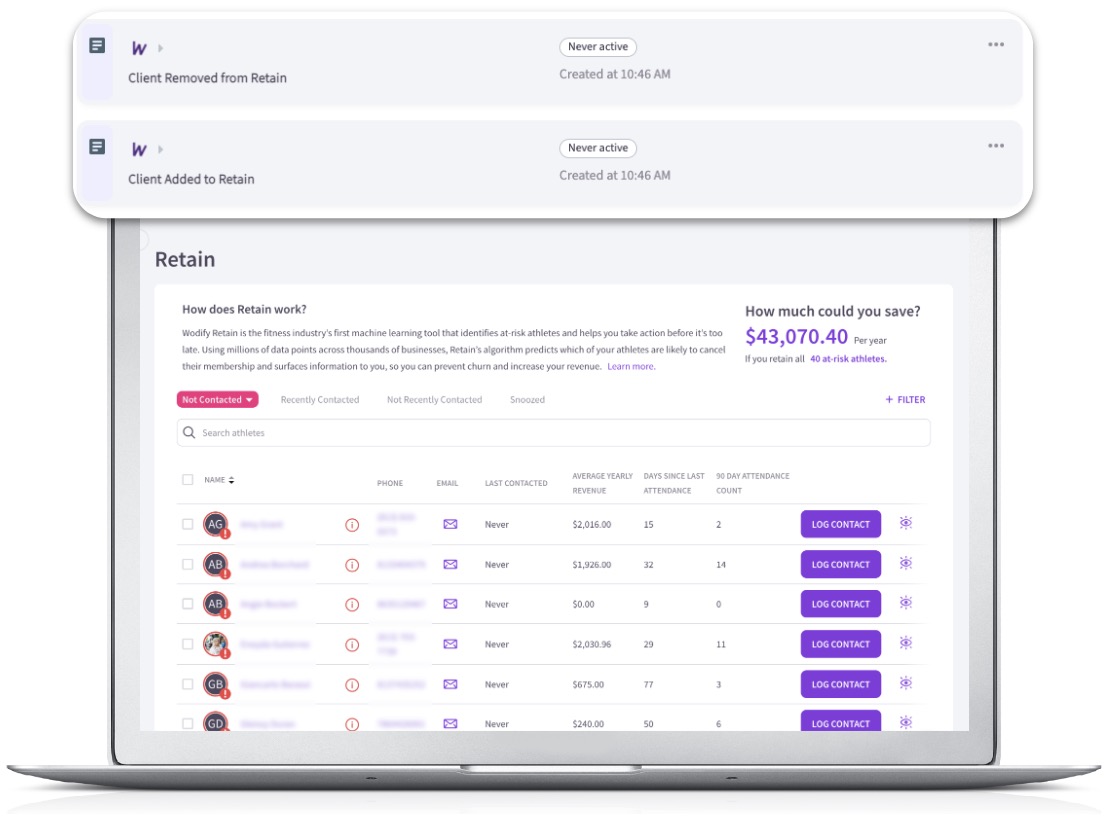Toggle the eye icon in the $0.00 row
Viewport: 1112px width, 824px height.
point(906,603)
